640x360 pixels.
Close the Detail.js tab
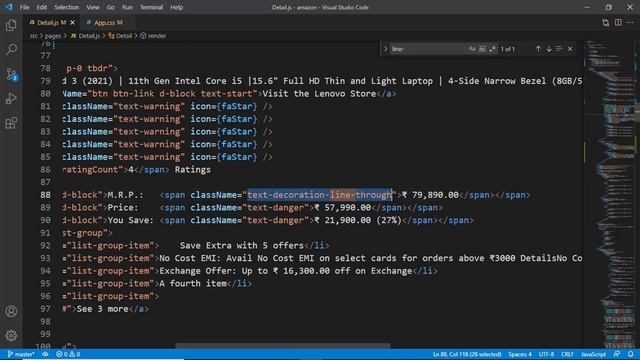(73, 23)
